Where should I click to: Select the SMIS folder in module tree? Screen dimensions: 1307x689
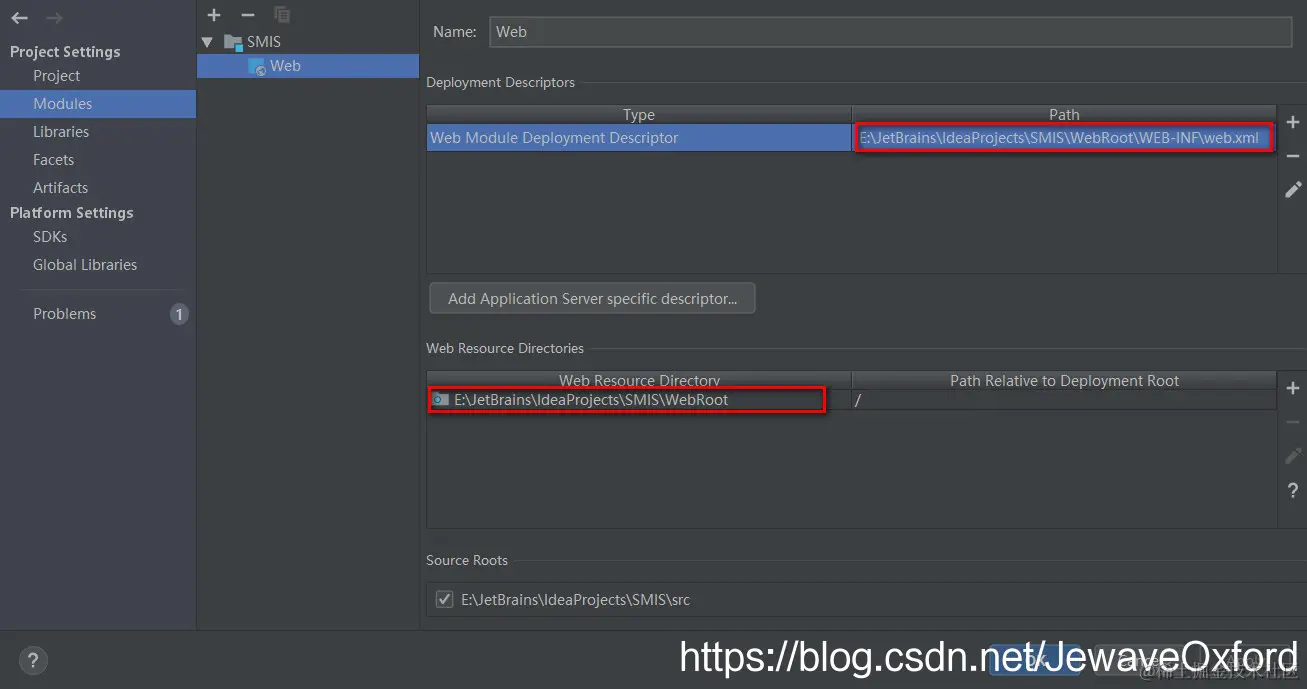point(252,42)
